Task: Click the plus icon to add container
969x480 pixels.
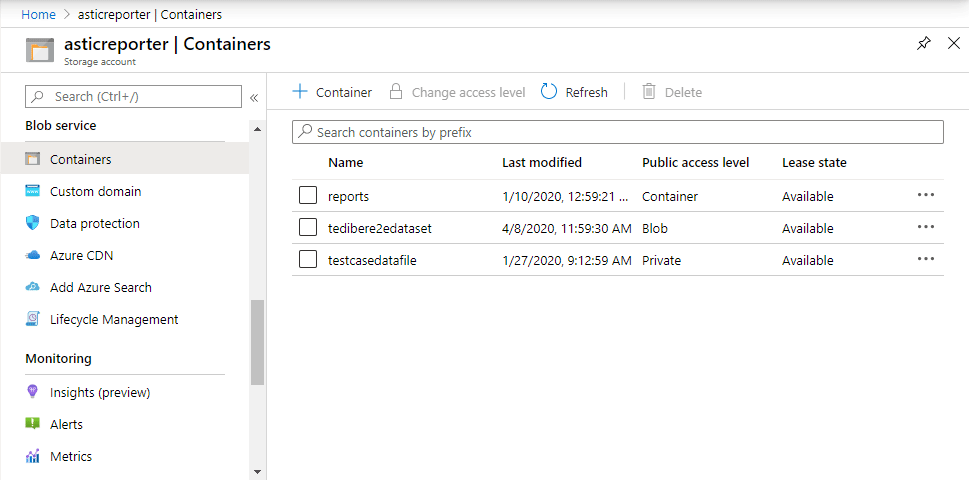Action: coord(300,91)
